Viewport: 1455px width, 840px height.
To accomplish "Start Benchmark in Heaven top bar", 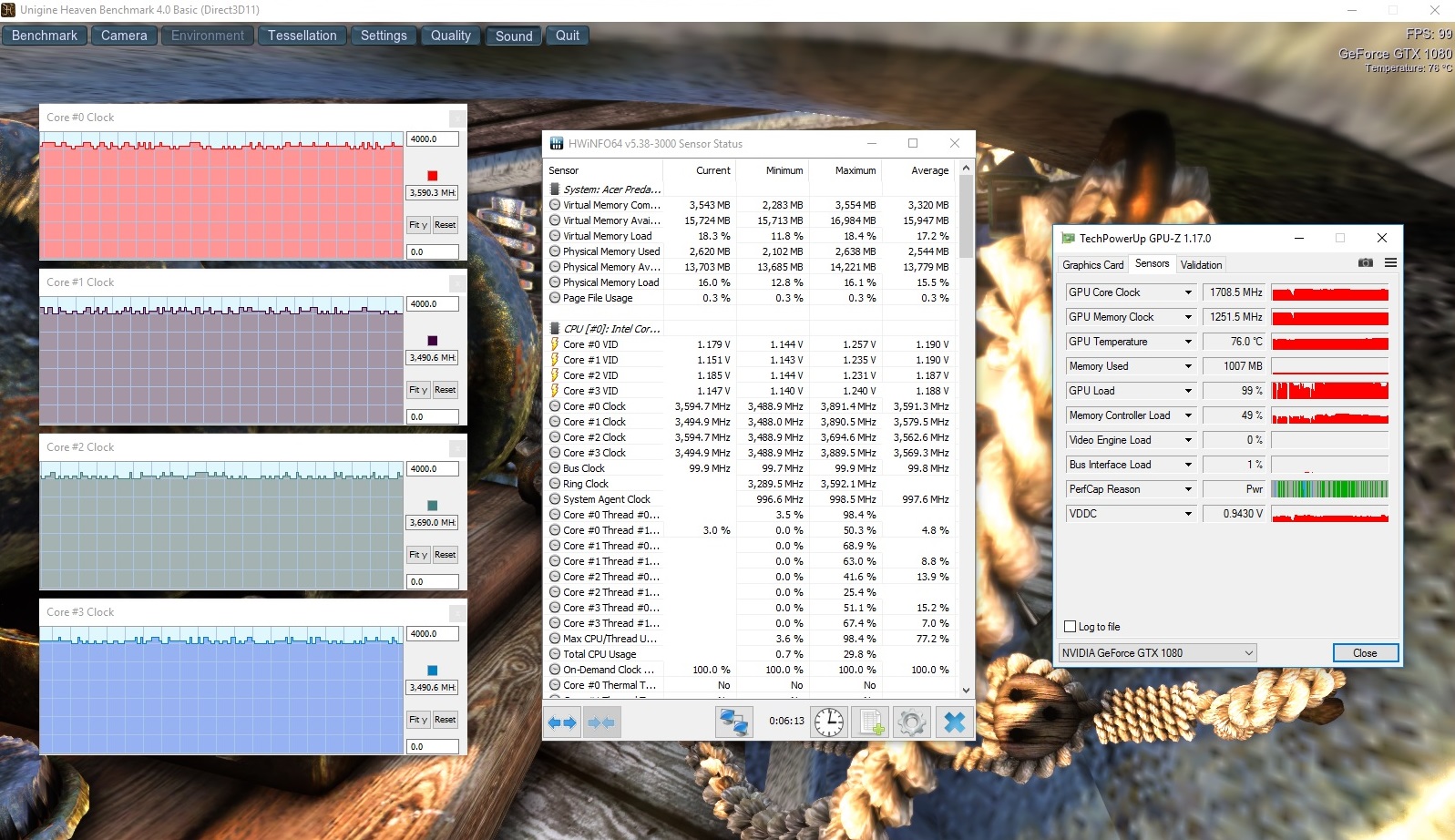I will (45, 36).
